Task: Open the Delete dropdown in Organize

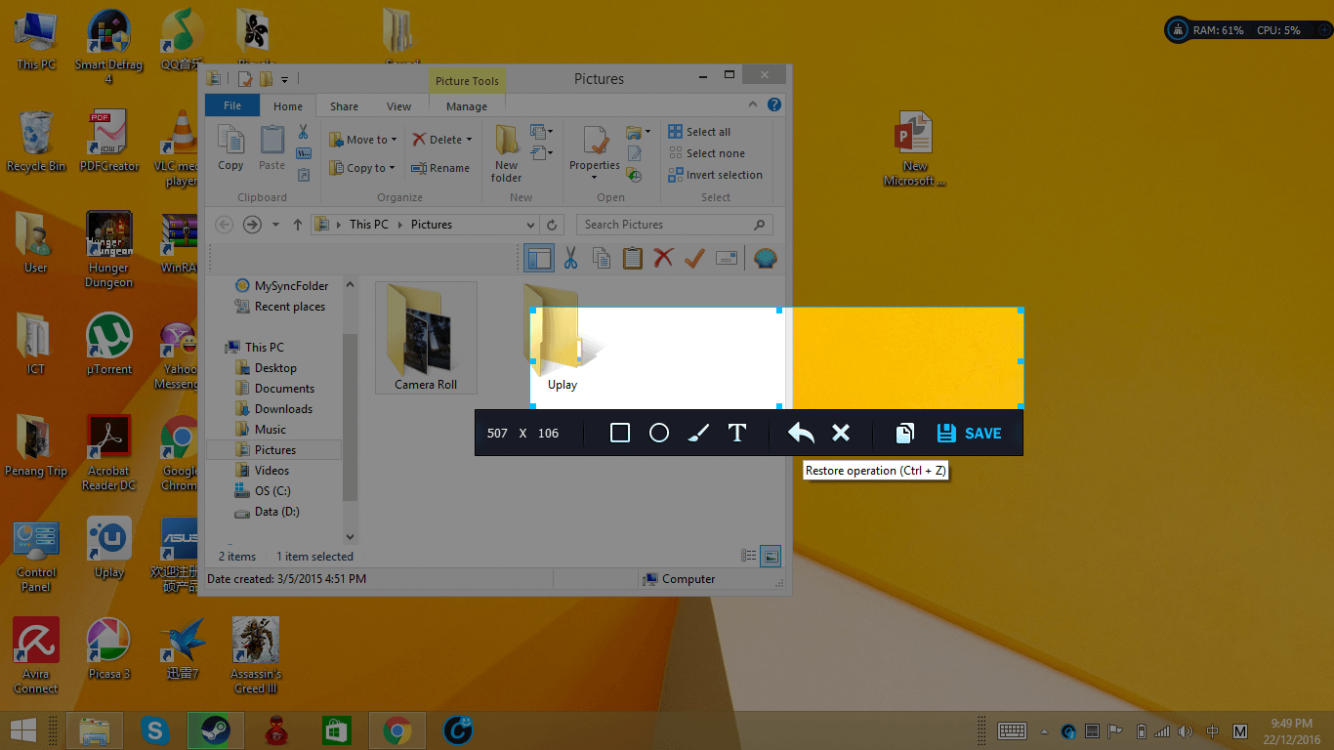Action: click(442, 140)
